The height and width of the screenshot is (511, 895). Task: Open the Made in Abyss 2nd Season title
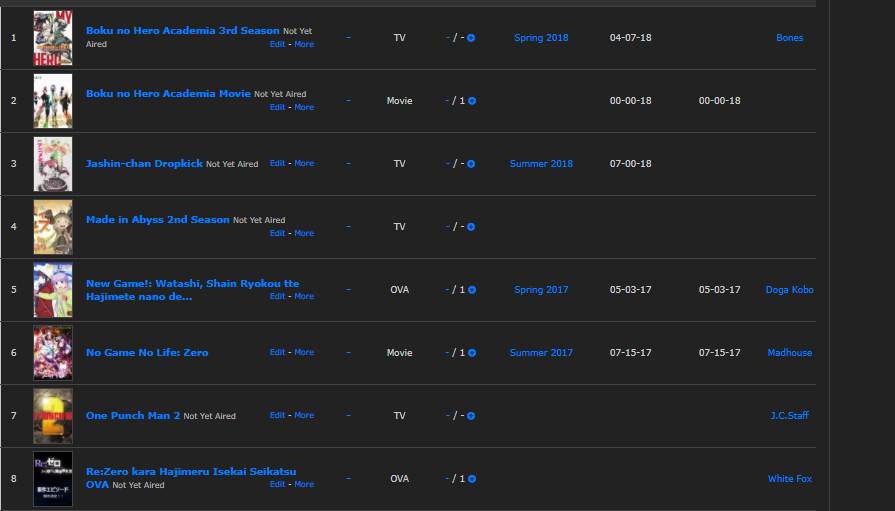pyautogui.click(x=158, y=220)
